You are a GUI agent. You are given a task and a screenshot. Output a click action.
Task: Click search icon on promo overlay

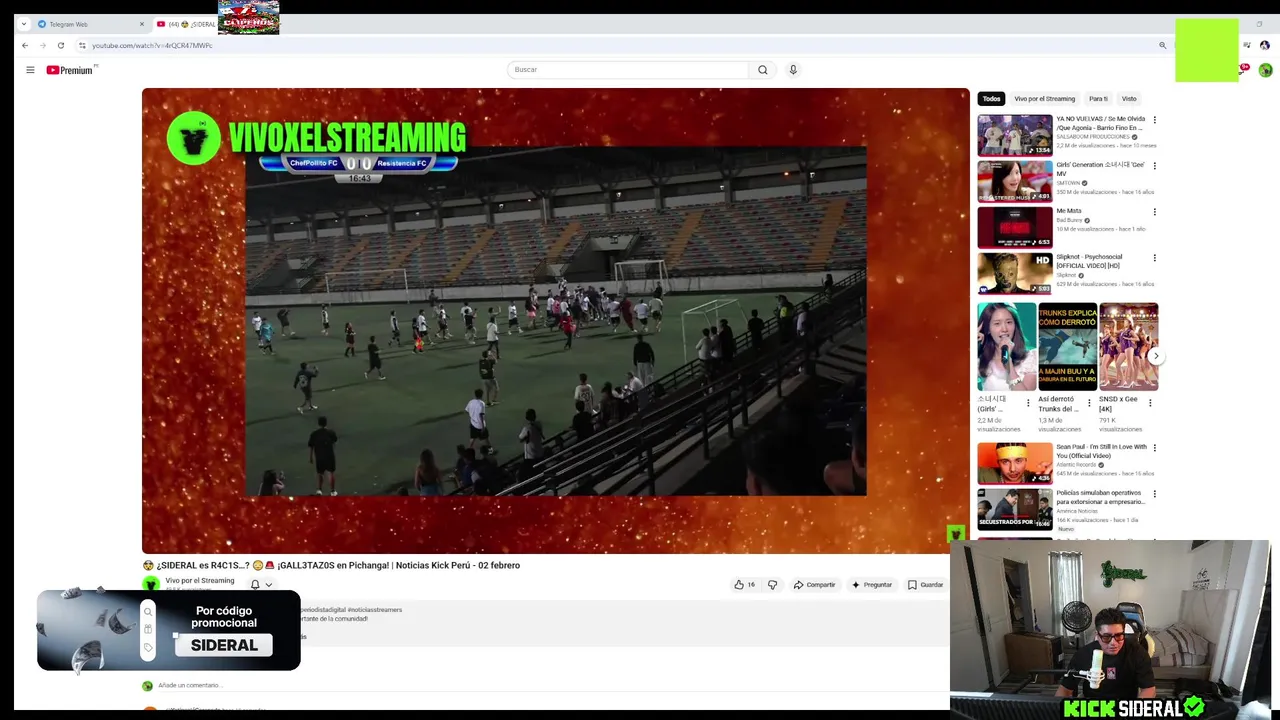point(148,612)
